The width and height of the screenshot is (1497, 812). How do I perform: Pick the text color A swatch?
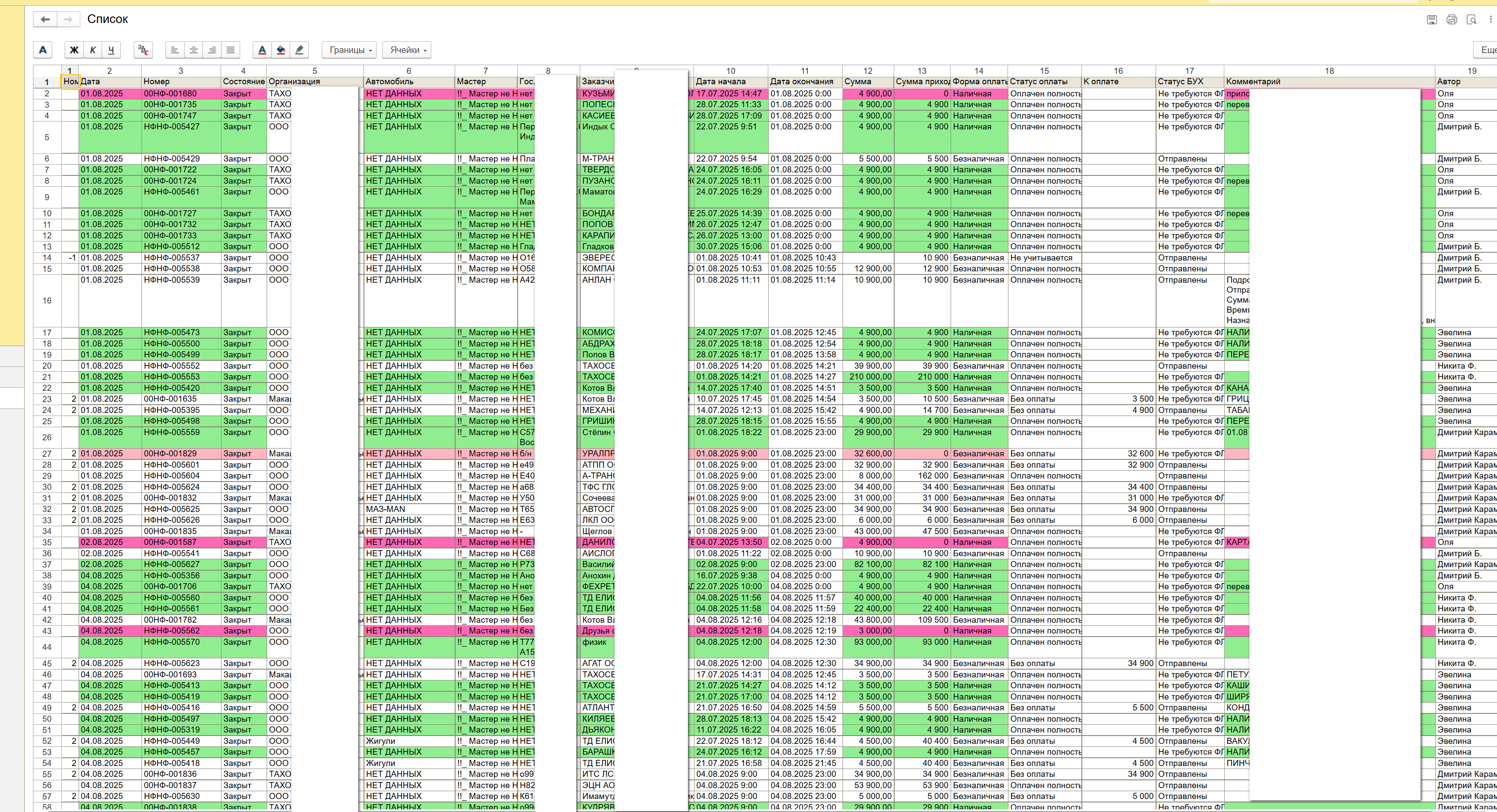[x=262, y=50]
